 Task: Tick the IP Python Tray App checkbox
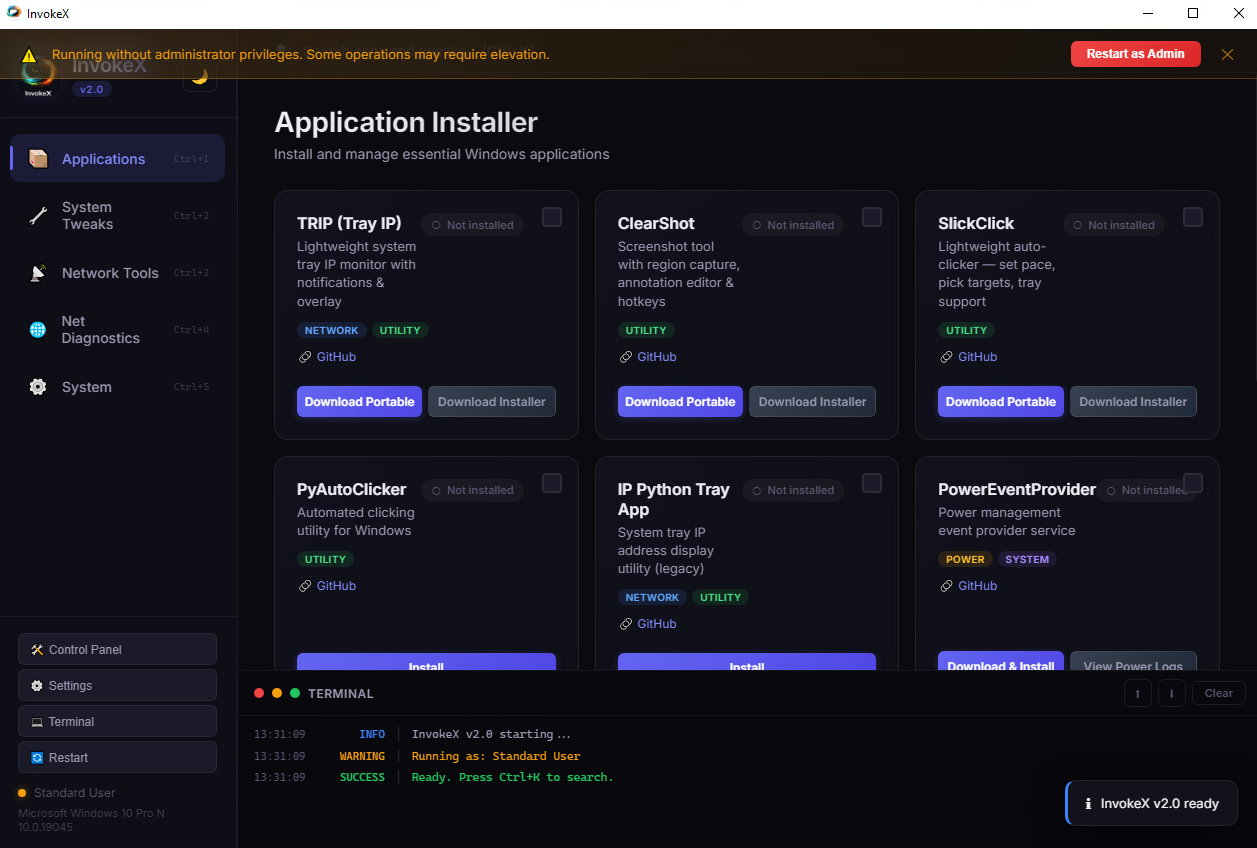coord(872,483)
